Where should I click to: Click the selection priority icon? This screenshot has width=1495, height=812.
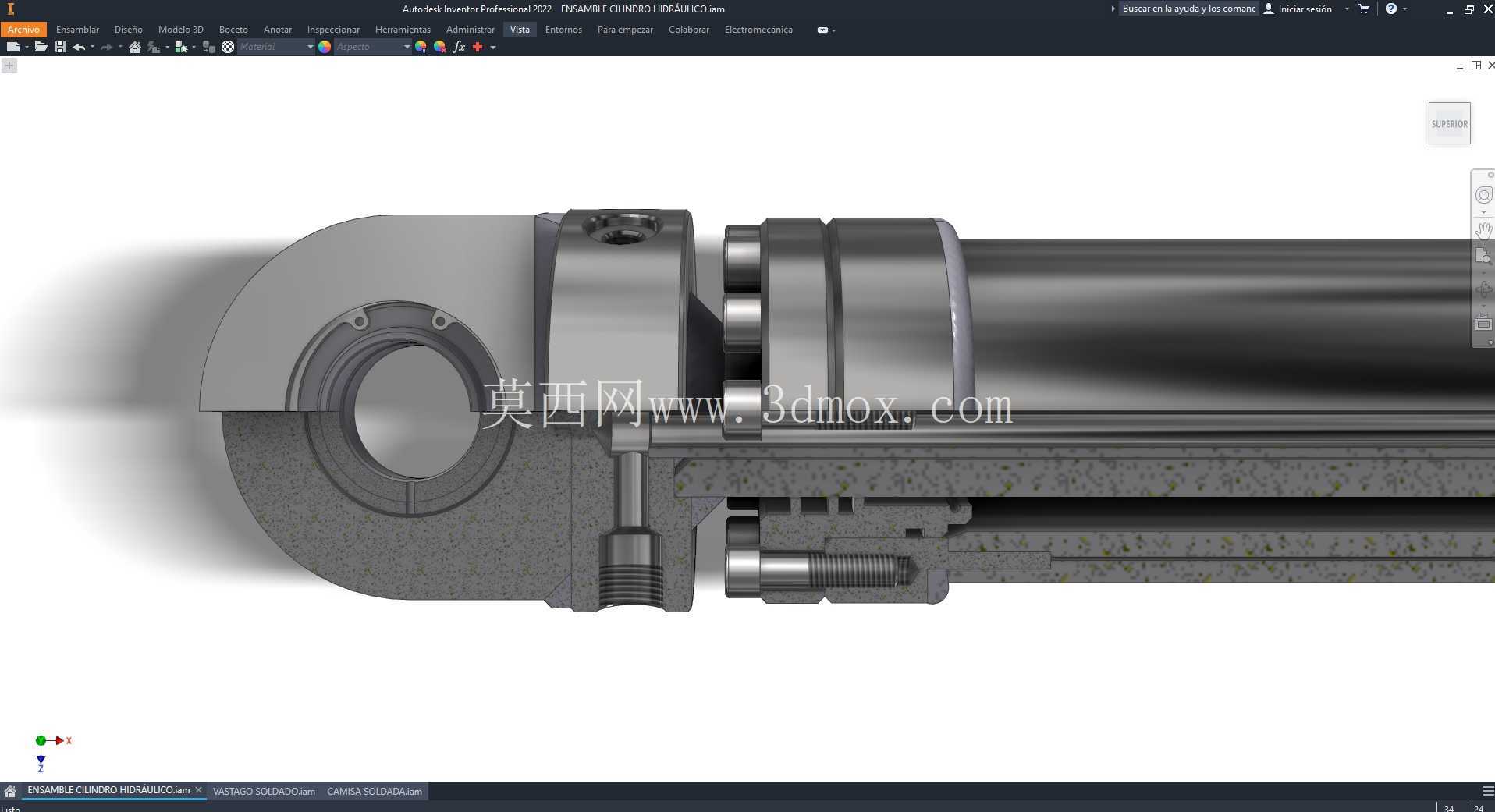pos(181,47)
